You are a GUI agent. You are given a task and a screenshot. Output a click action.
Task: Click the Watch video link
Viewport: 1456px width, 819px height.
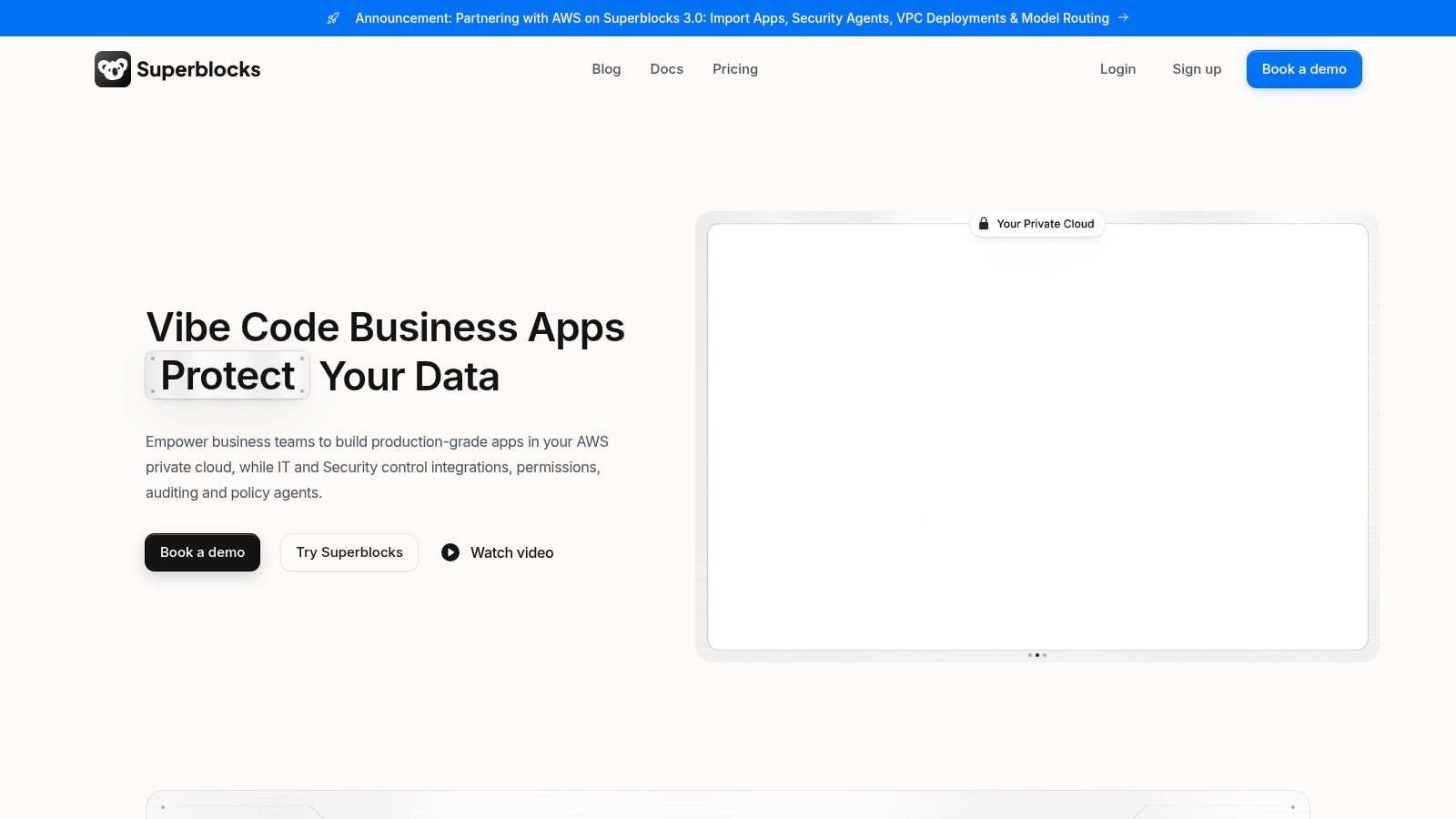pyautogui.click(x=498, y=552)
